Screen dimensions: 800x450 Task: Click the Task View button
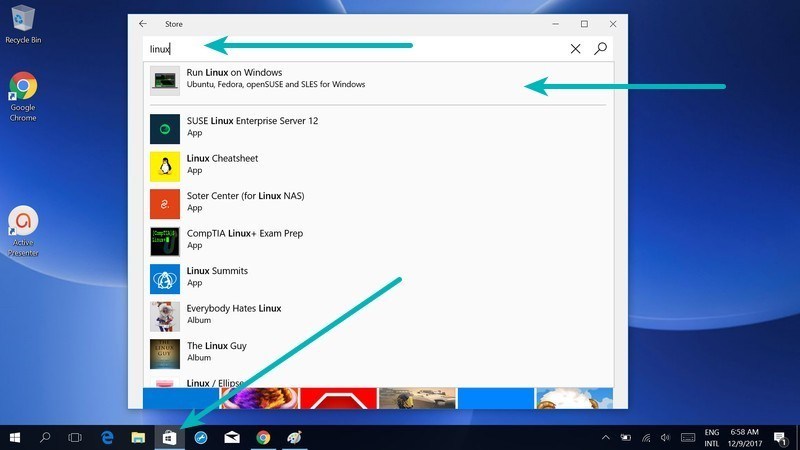pyautogui.click(x=75, y=437)
